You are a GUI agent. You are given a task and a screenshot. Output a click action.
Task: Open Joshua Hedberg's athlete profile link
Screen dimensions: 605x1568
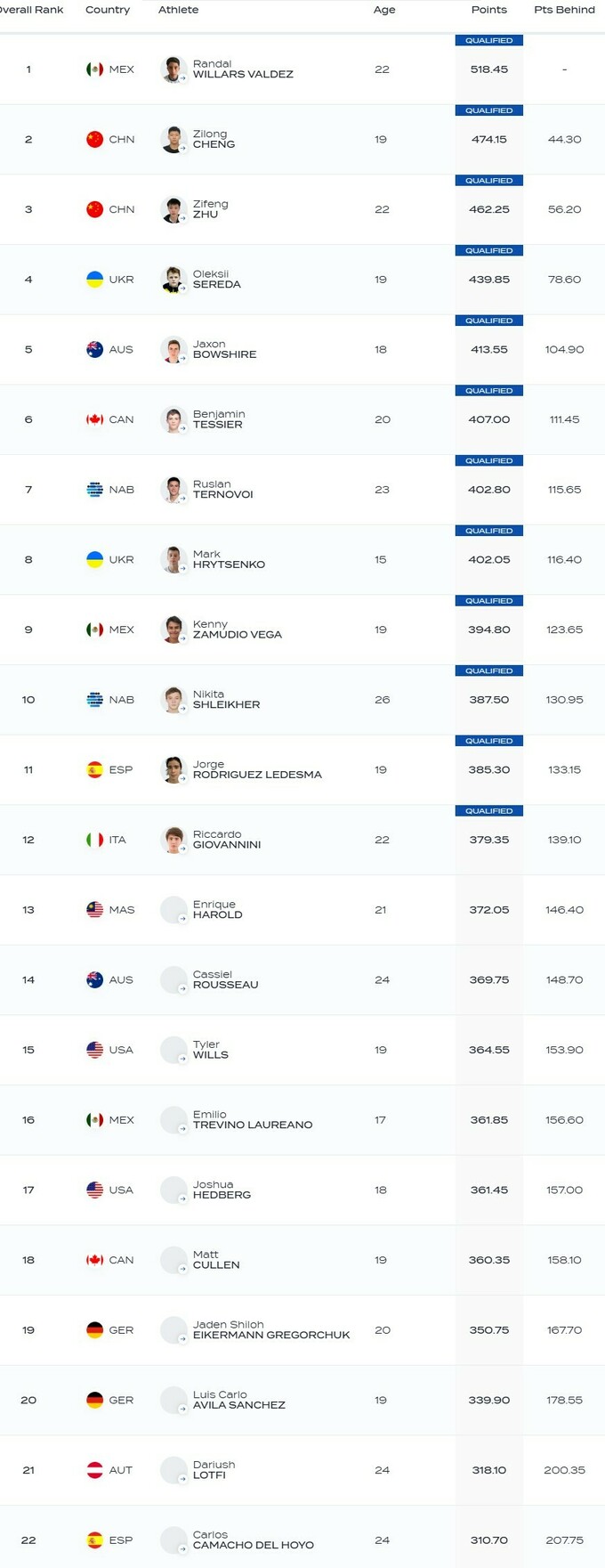(x=222, y=1190)
